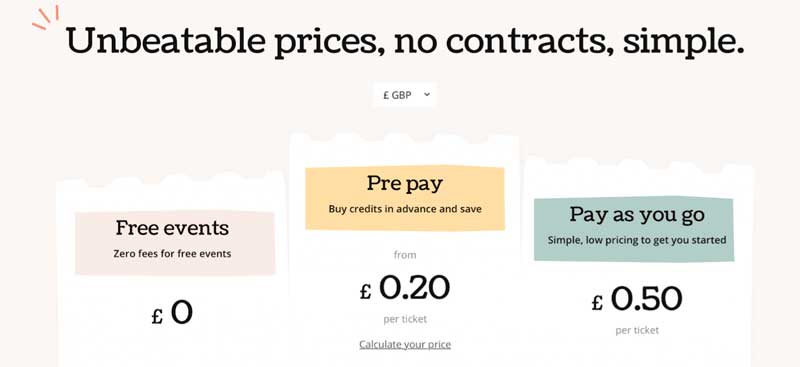
Task: Click the Calculate your price link
Action: (x=405, y=345)
